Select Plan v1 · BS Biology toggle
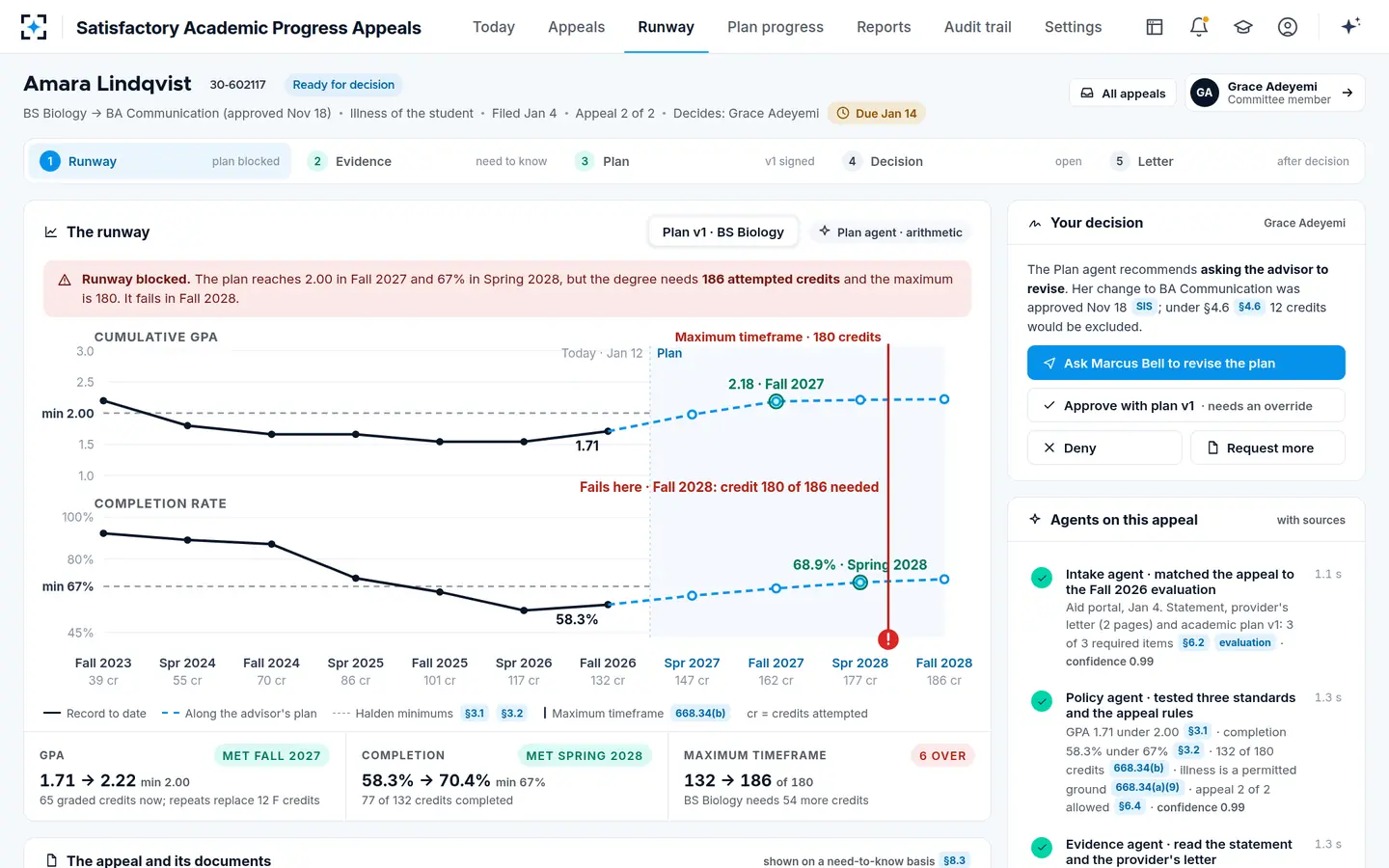The image size is (1389, 868). 723,232
